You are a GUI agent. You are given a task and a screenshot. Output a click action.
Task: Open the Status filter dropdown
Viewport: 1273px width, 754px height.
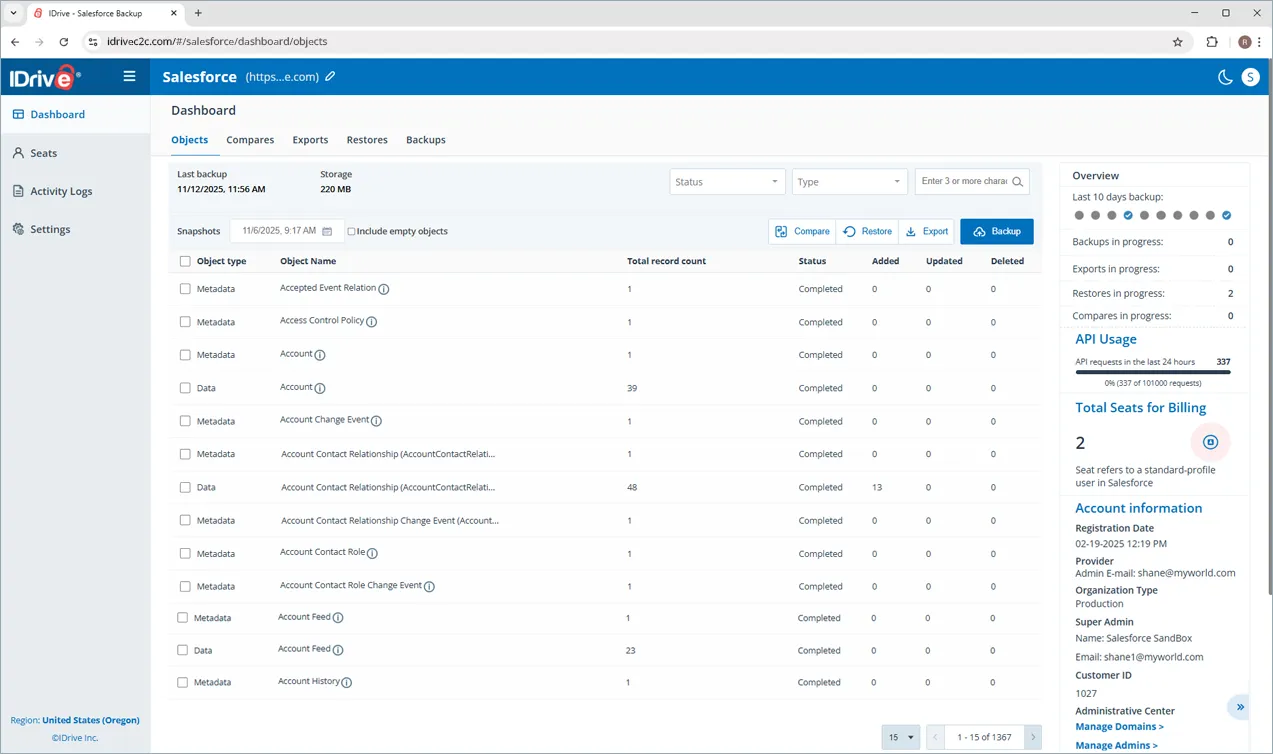[726, 182]
